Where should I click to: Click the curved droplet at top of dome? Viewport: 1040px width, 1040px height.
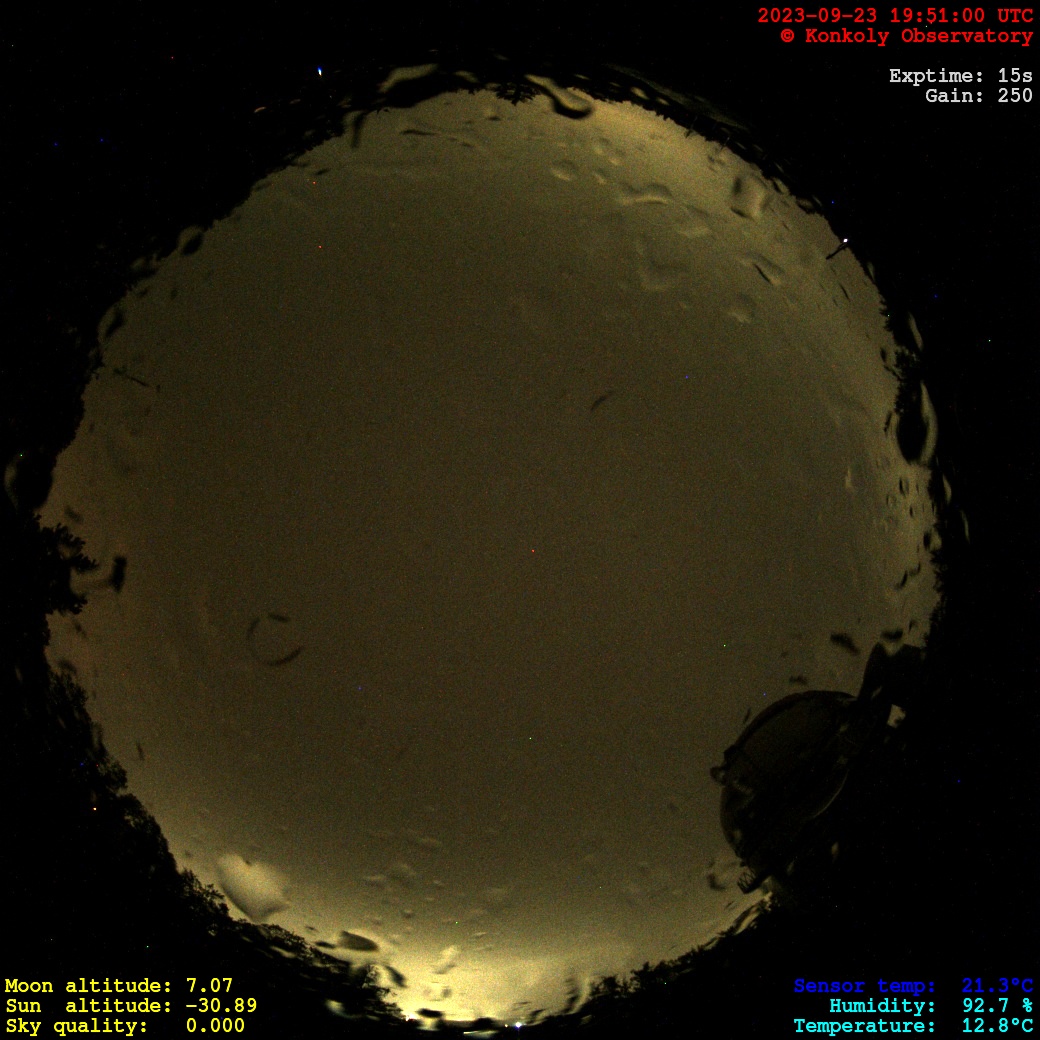[565, 100]
